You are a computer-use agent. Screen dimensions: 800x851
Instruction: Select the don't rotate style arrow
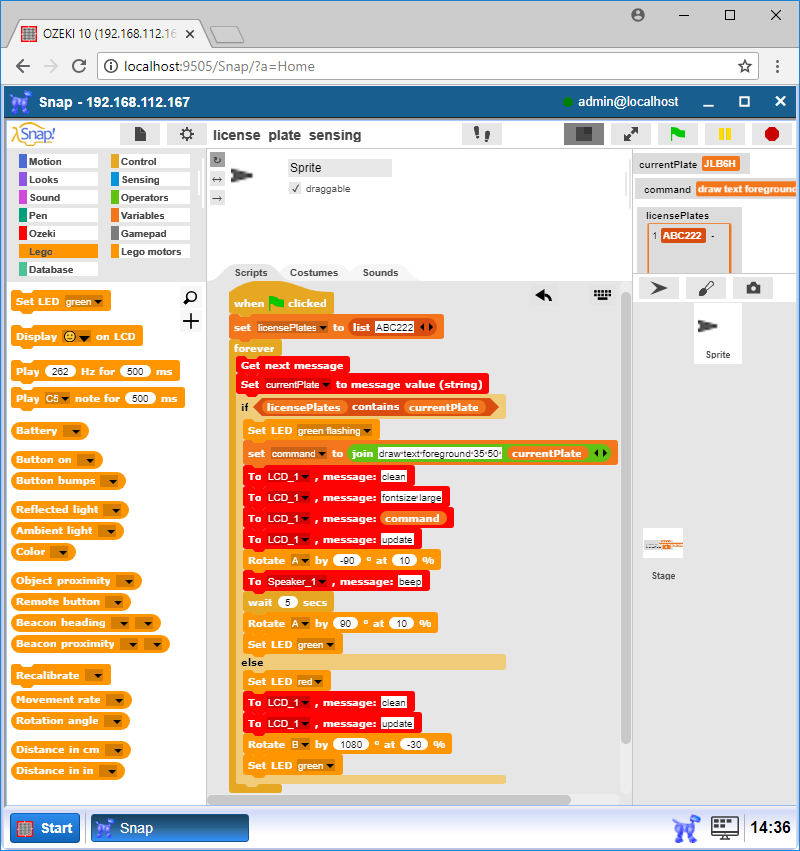(217, 199)
